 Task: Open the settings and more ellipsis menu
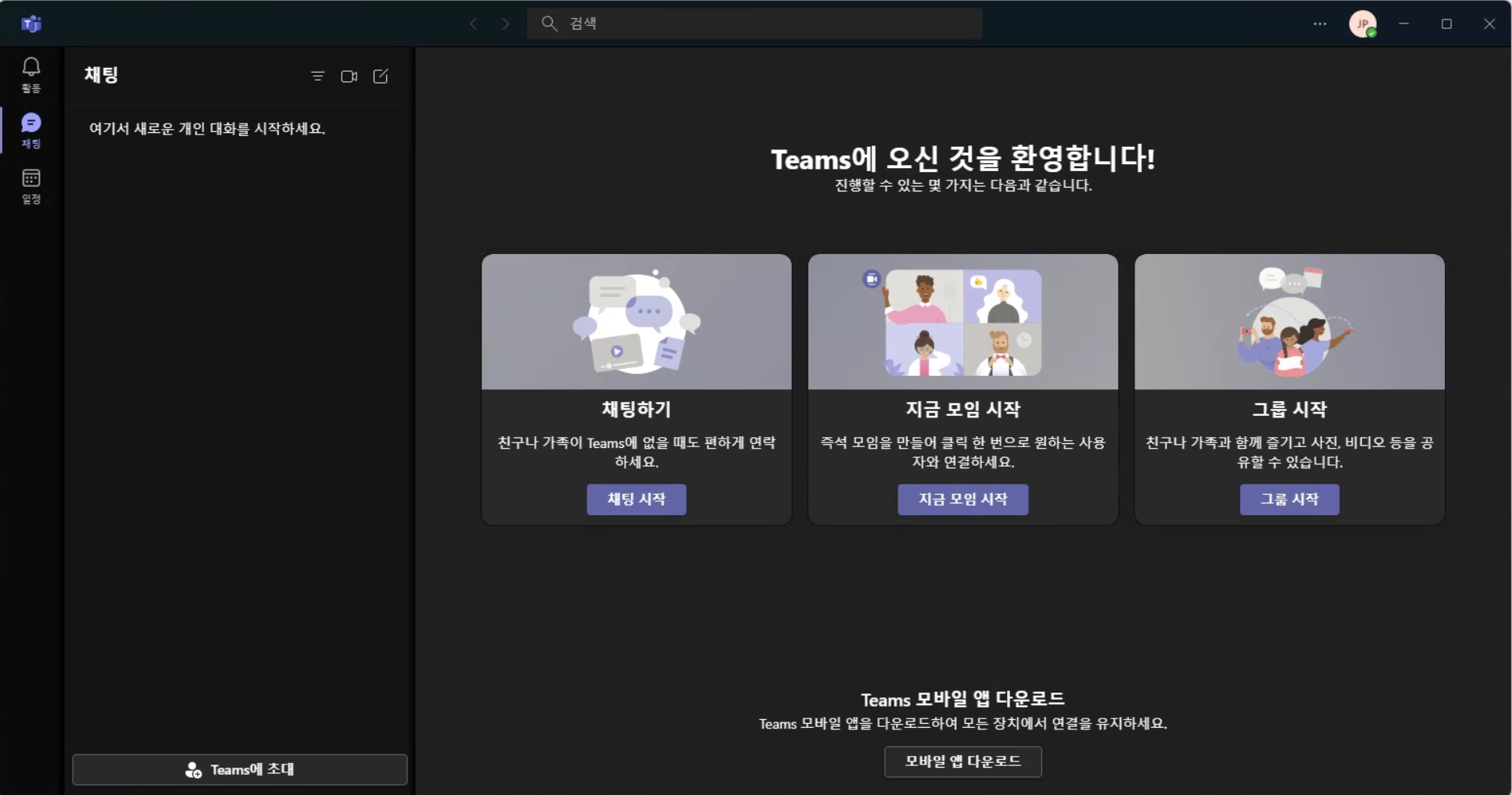click(1320, 23)
